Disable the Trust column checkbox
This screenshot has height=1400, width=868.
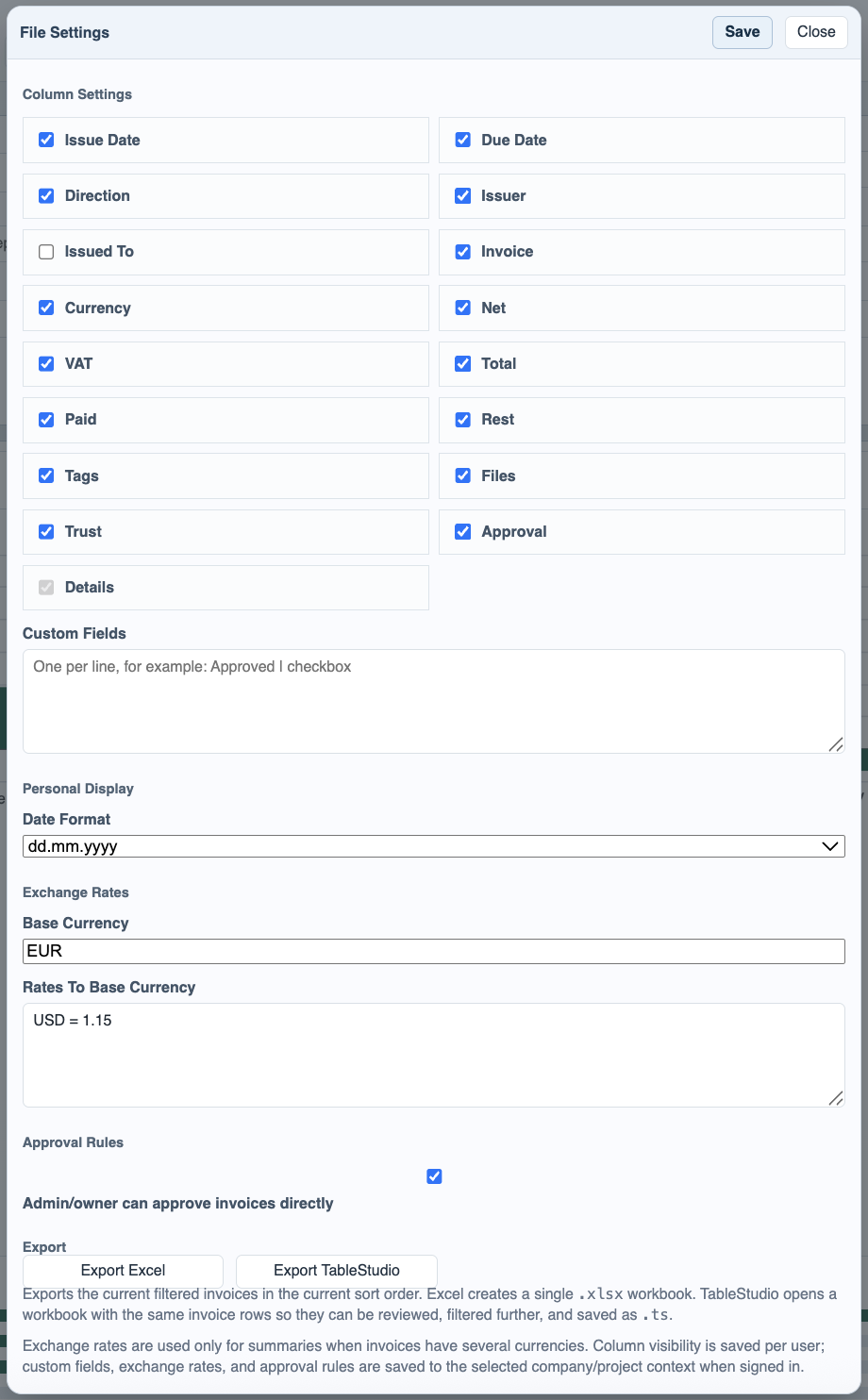(46, 531)
